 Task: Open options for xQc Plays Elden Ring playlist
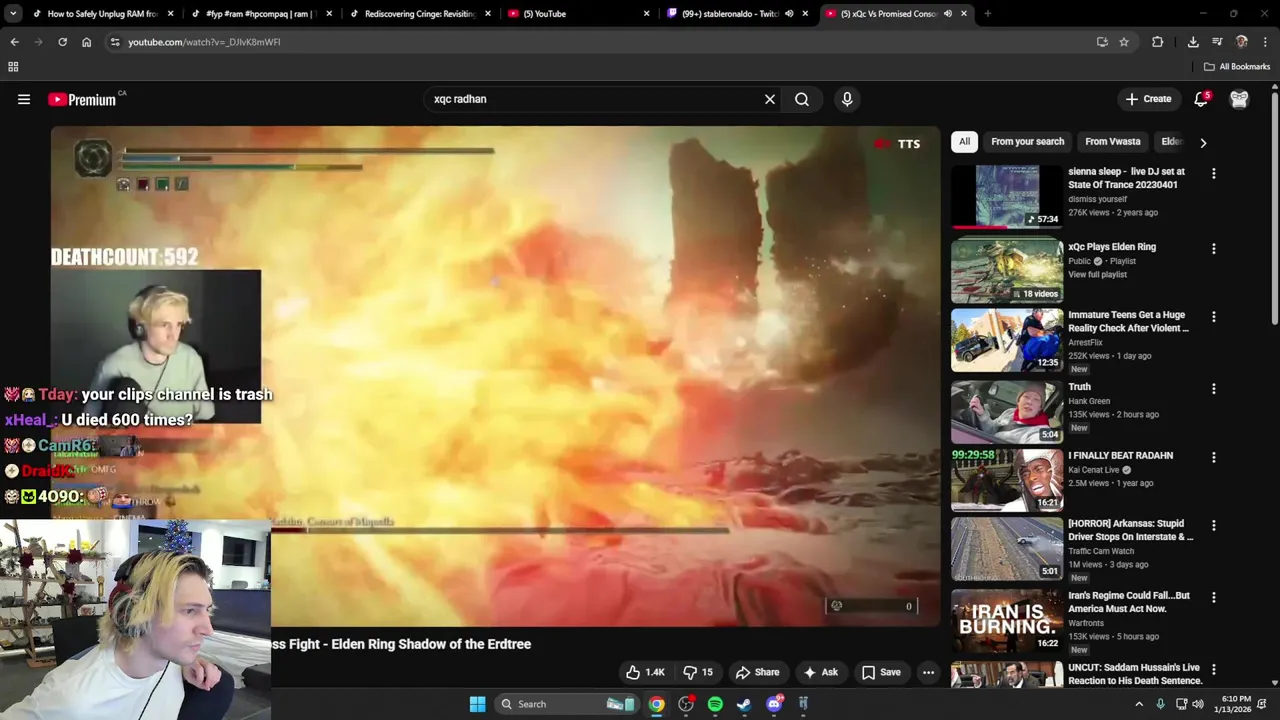point(1214,248)
